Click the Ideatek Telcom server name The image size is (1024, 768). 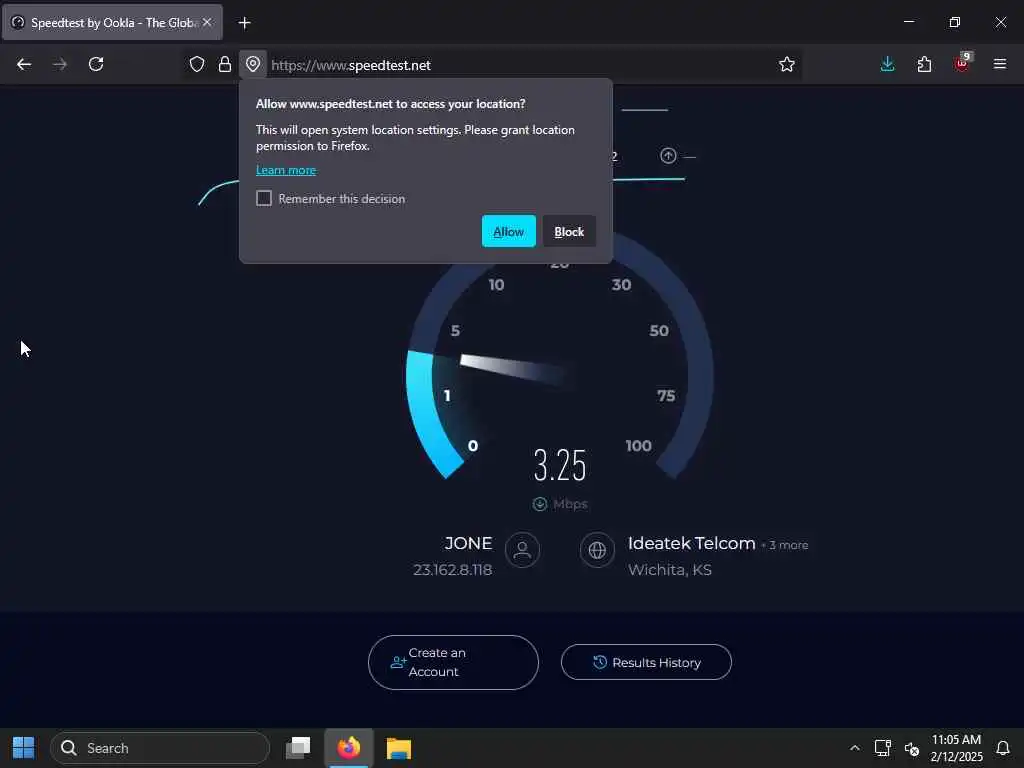tap(691, 543)
